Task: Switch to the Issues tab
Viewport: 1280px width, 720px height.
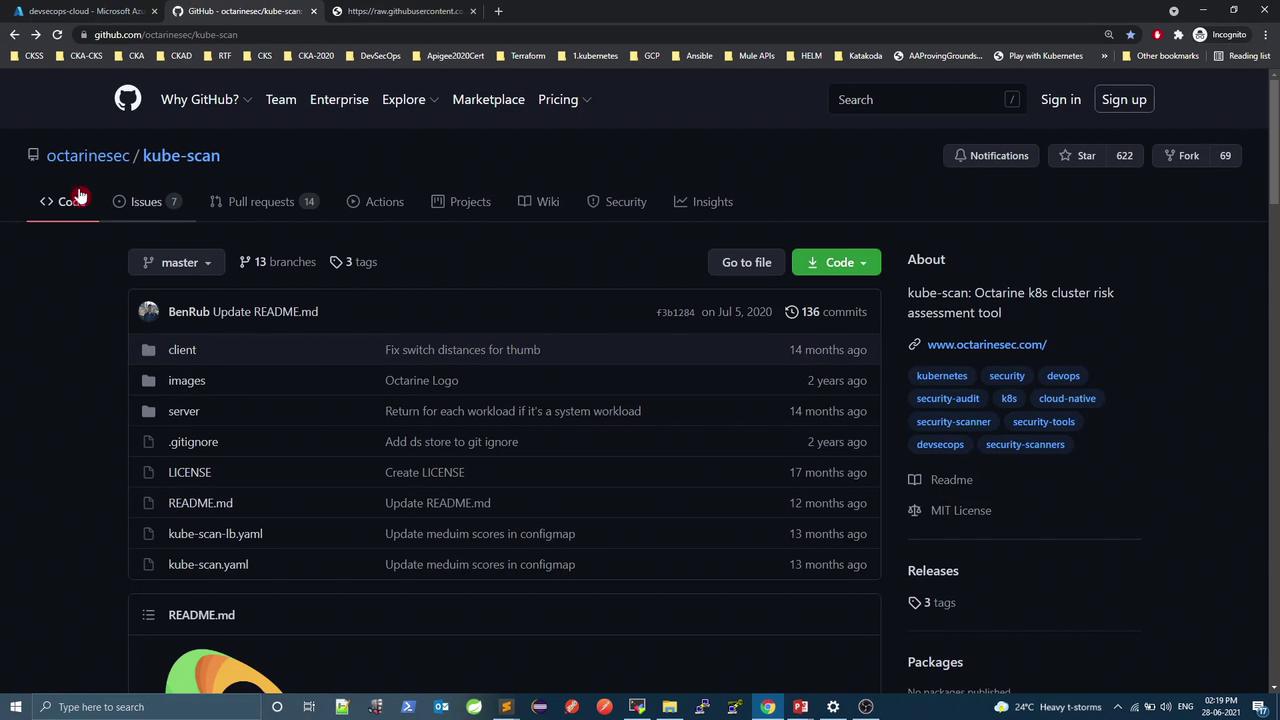Action: point(146,202)
